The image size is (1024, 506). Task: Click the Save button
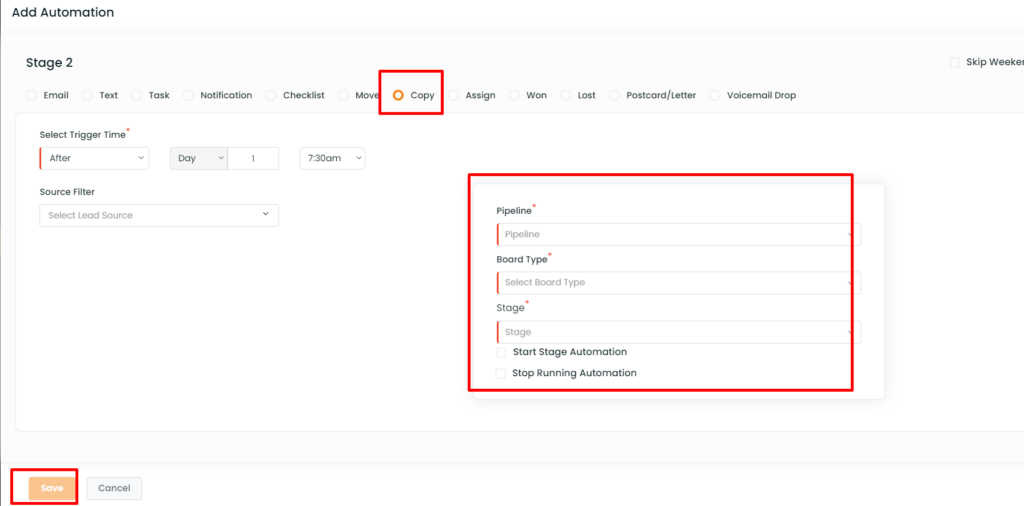point(52,488)
